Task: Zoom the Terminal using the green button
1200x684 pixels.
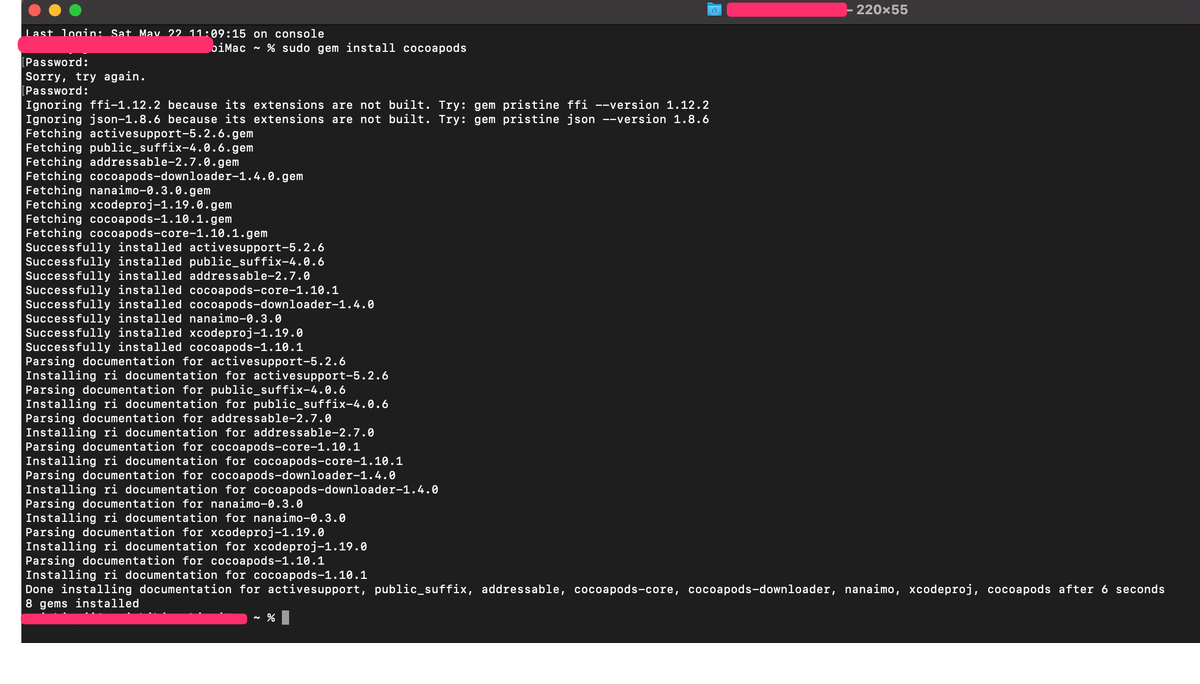Action: pyautogui.click(x=75, y=10)
